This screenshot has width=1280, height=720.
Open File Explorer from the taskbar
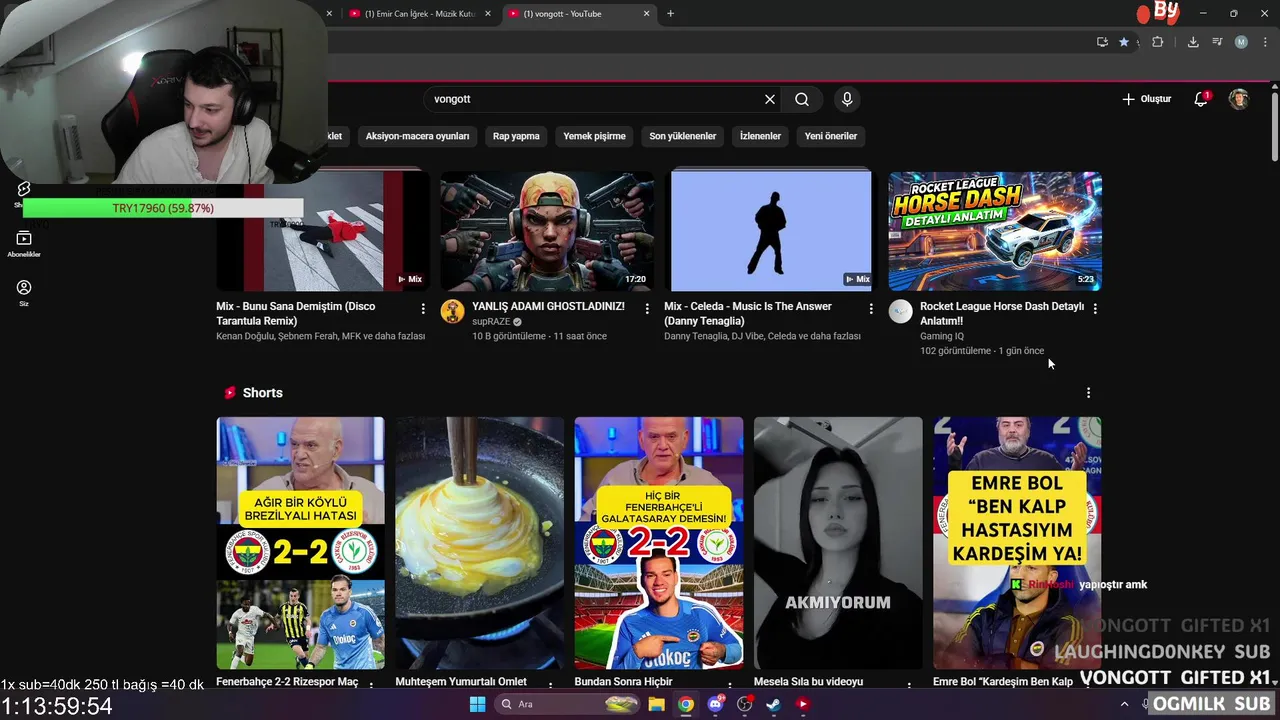(x=656, y=704)
